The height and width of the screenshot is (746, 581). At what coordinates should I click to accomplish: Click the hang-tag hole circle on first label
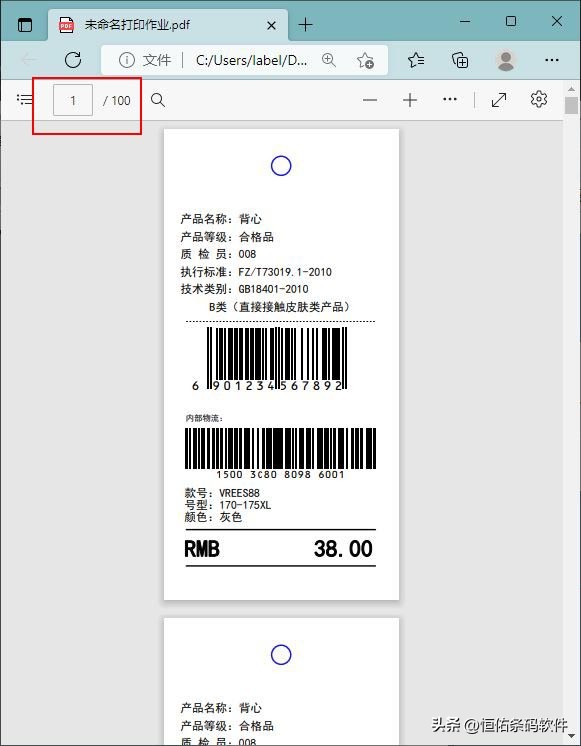pyautogui.click(x=281, y=166)
